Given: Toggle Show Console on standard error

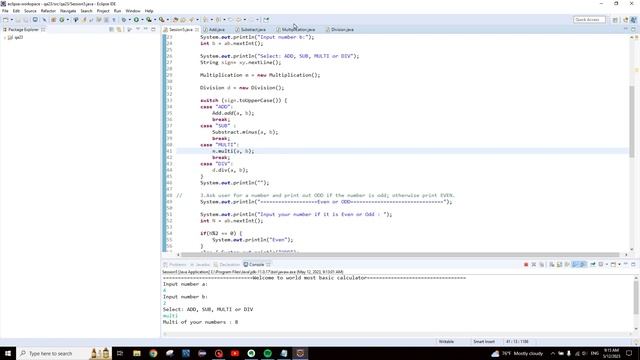Looking at the screenshot, I should pos(583,264).
